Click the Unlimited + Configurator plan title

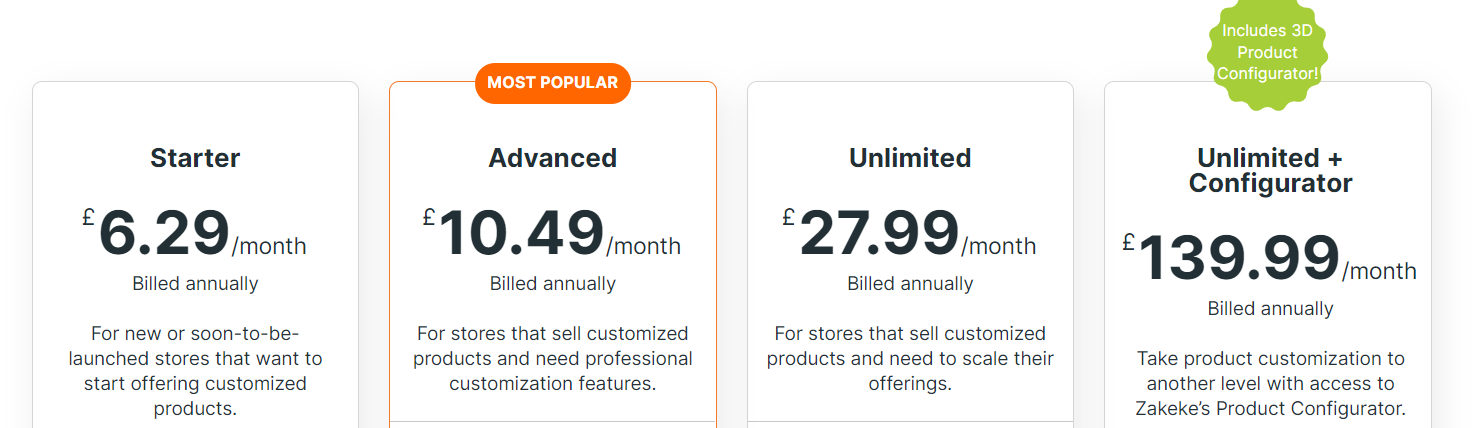click(1270, 171)
